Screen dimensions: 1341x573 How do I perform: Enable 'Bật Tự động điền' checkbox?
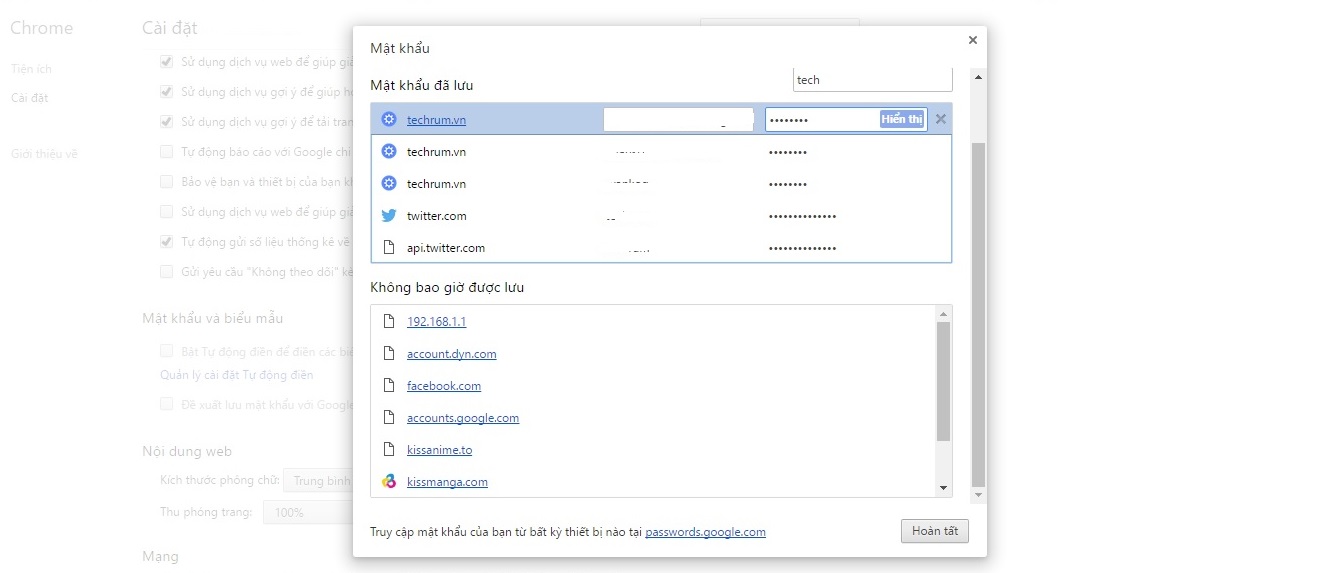pyautogui.click(x=167, y=352)
